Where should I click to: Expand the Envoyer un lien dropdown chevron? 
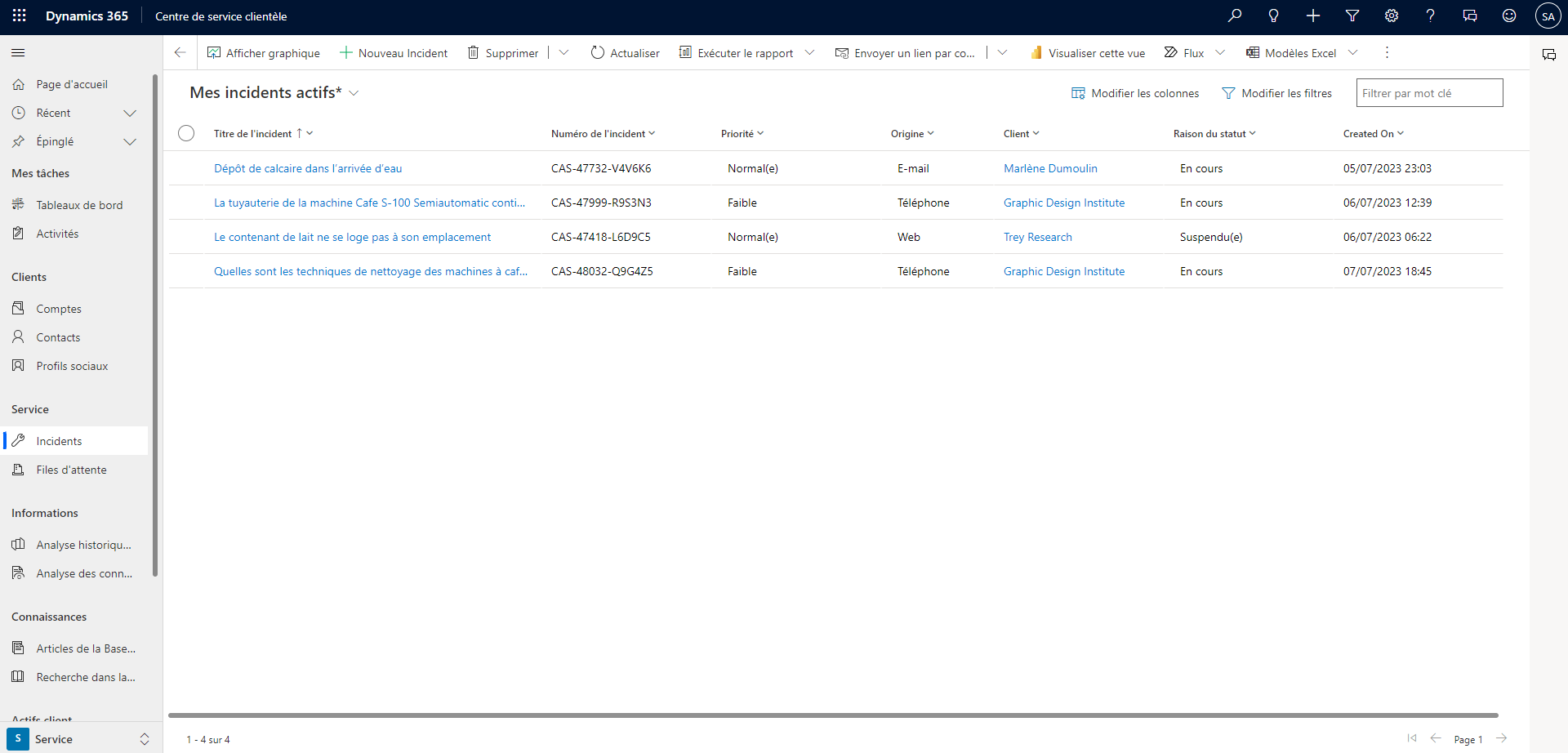click(1002, 52)
